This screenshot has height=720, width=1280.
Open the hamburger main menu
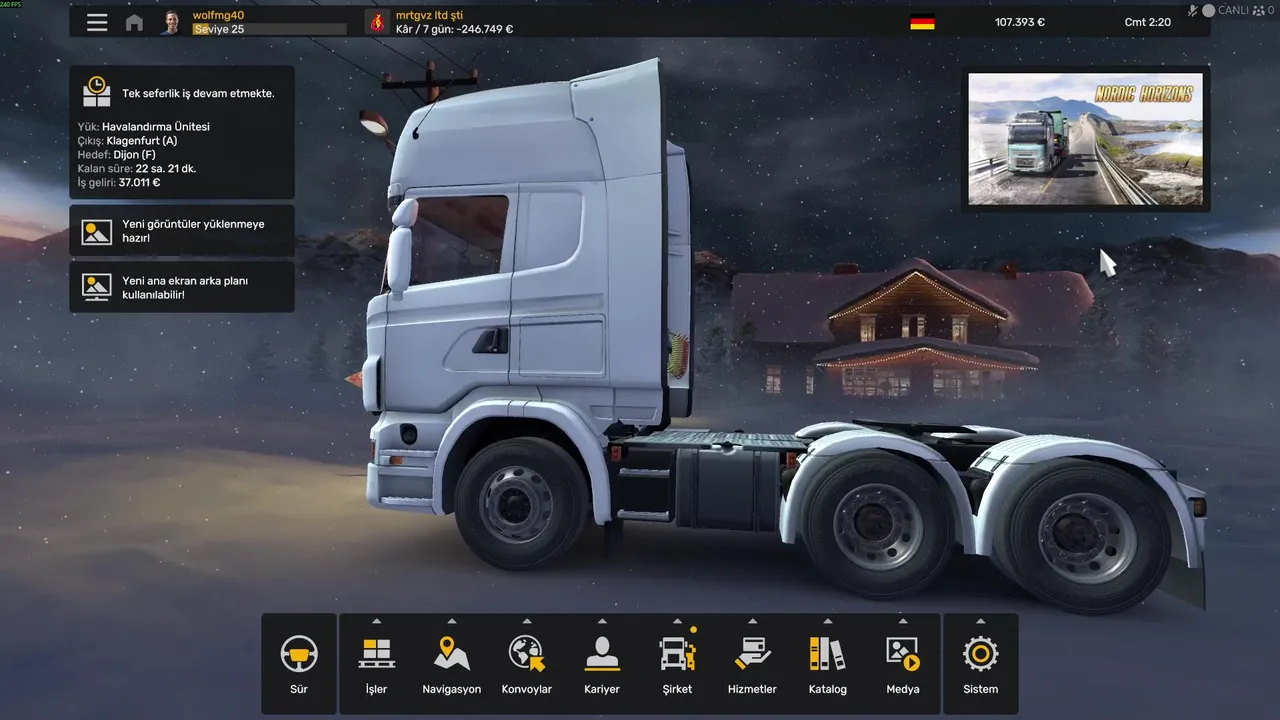[x=97, y=22]
